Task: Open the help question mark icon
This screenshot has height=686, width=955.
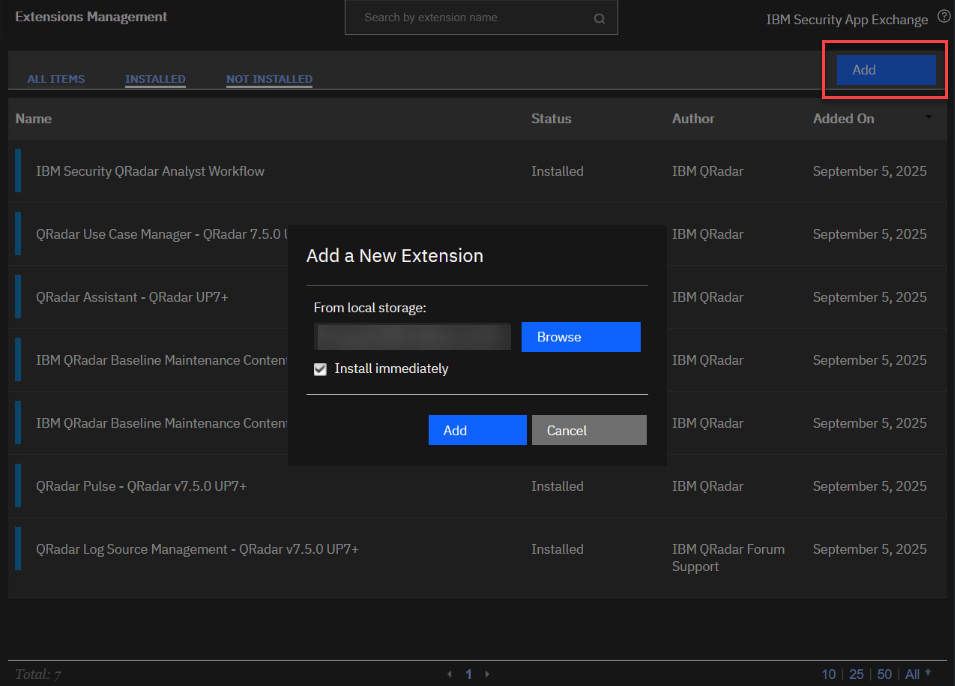Action: (944, 17)
